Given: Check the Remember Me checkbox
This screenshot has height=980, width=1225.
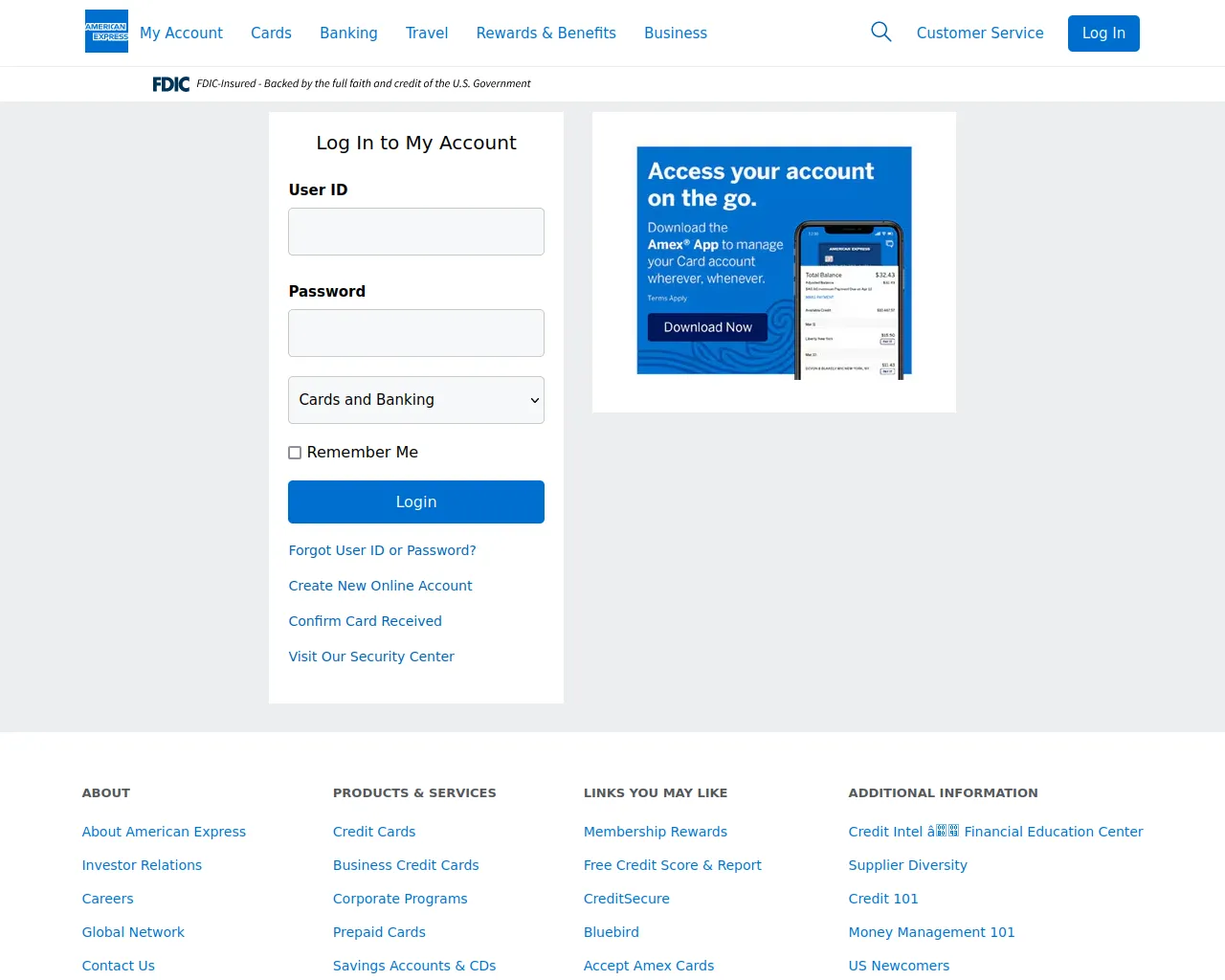Looking at the screenshot, I should point(295,453).
